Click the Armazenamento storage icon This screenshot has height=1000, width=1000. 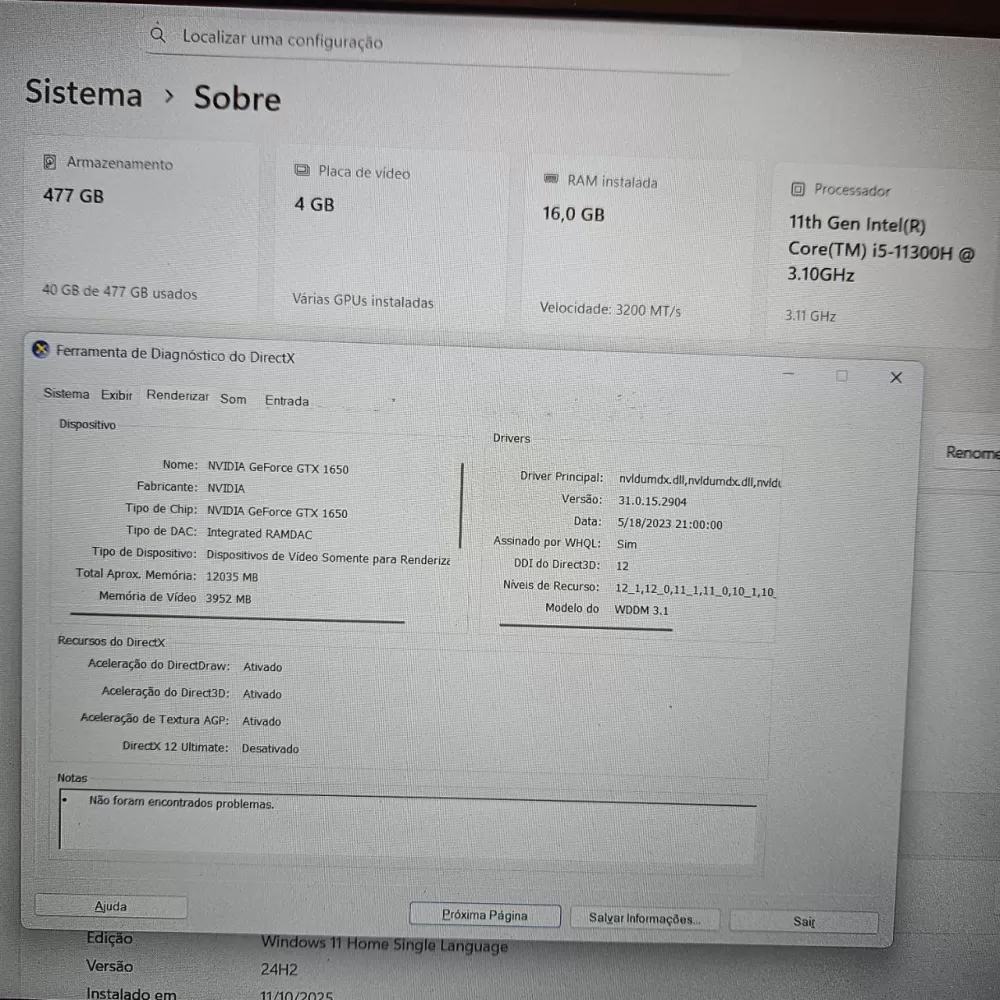click(x=50, y=162)
